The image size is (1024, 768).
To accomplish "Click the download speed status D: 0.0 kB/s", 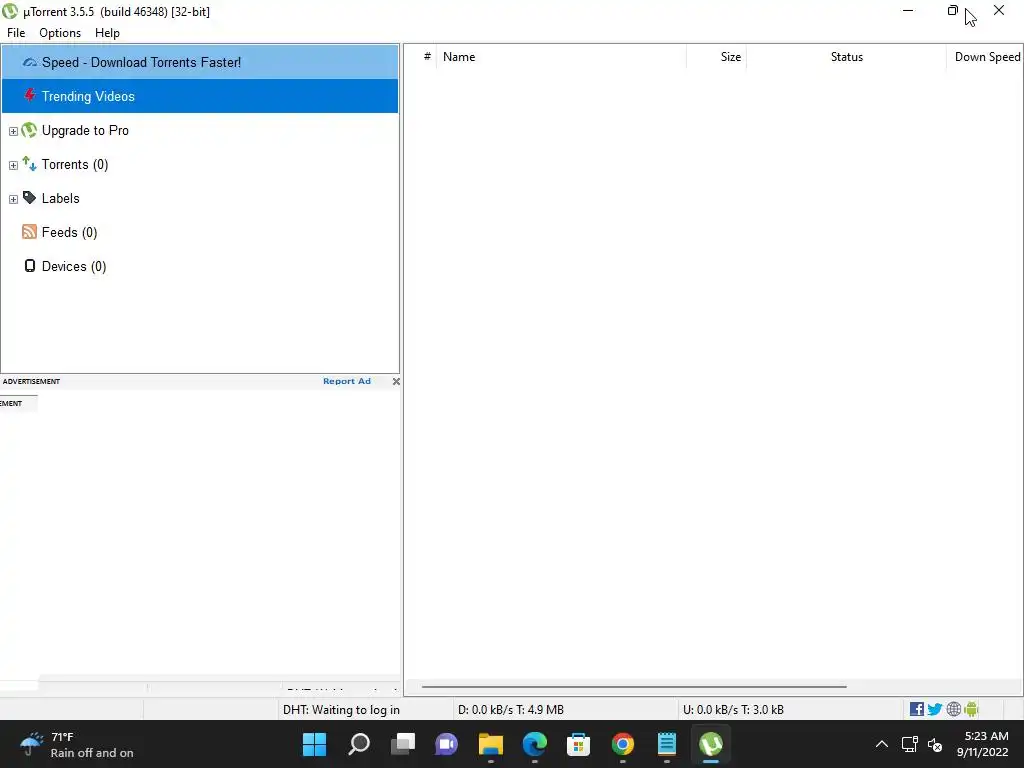I will click(511, 710).
